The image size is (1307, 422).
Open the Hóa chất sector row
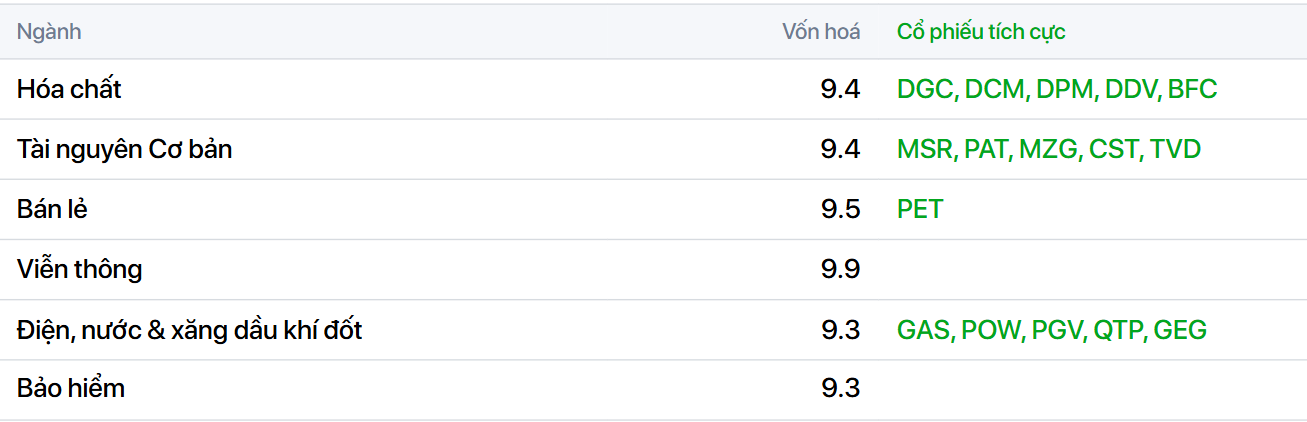click(x=69, y=89)
